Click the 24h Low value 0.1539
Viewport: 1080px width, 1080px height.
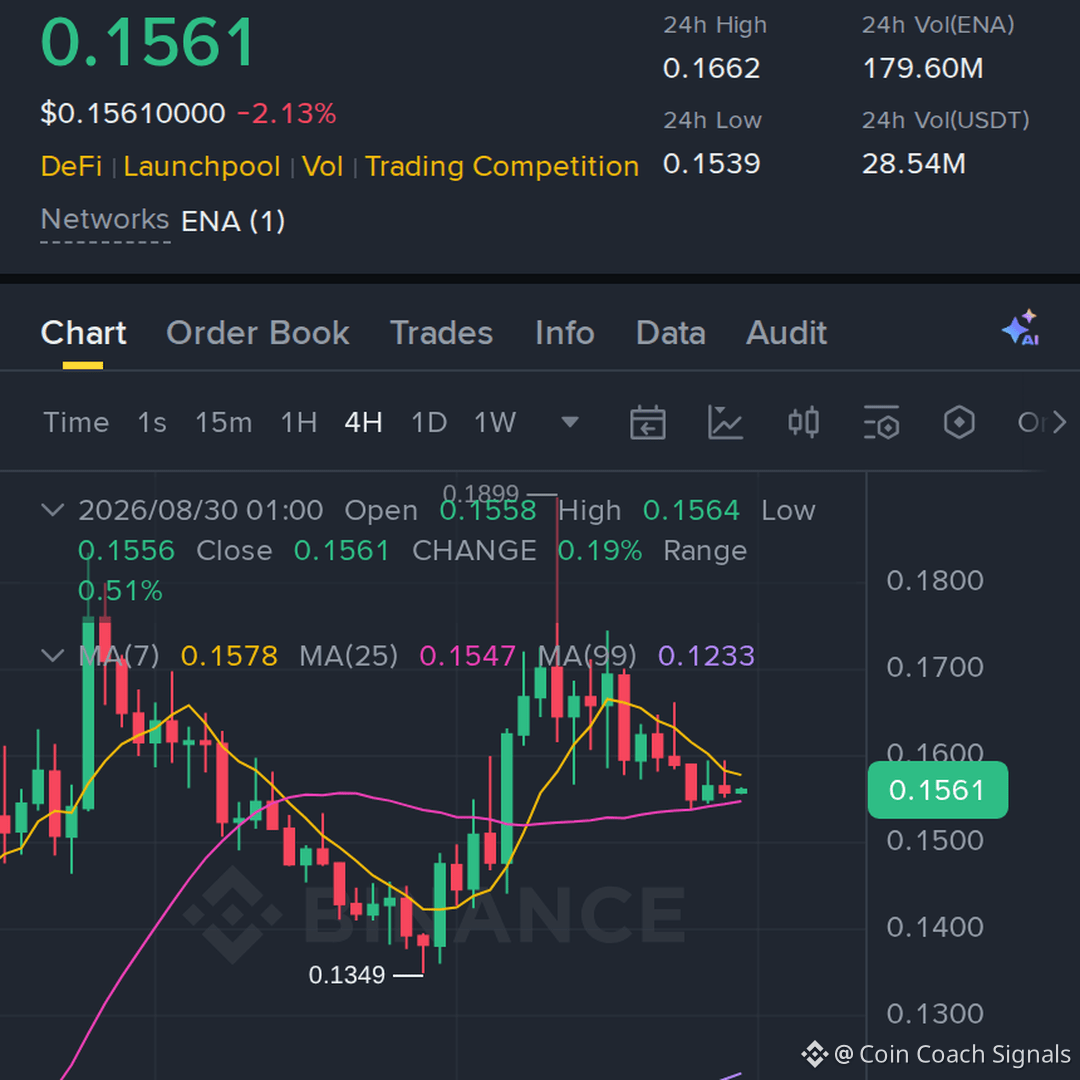[x=712, y=164]
